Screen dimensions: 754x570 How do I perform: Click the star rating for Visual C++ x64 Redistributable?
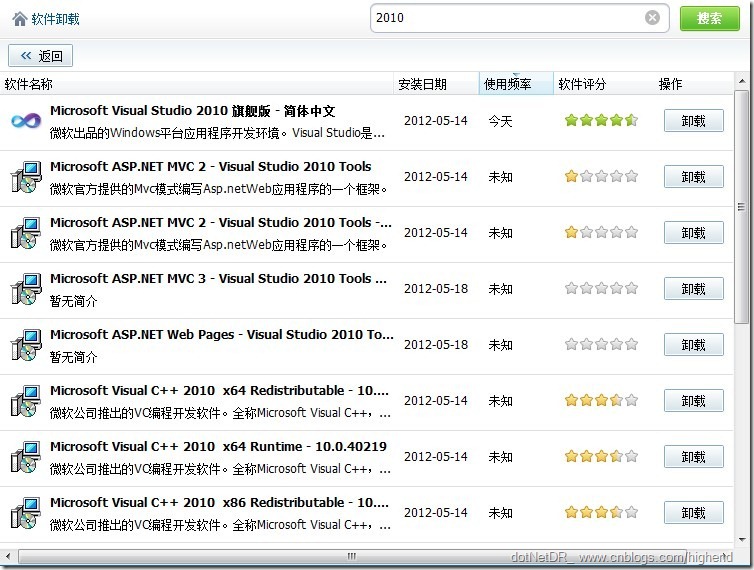click(x=601, y=400)
